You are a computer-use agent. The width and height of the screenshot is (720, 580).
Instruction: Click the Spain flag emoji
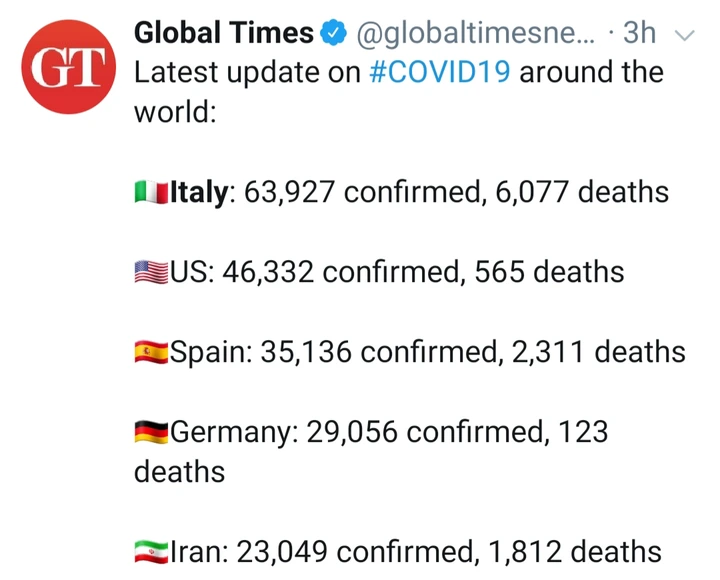(x=151, y=352)
